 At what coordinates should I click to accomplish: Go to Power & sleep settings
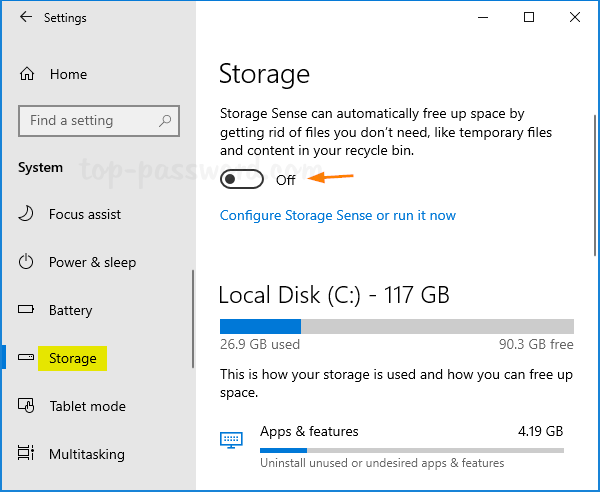[x=92, y=262]
